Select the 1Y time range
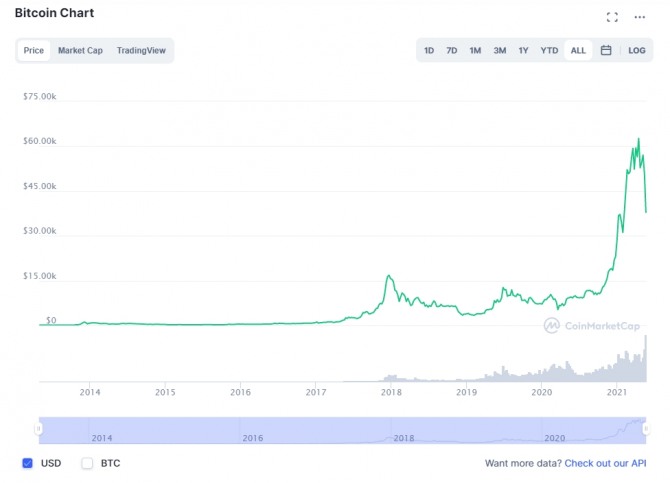 (x=523, y=50)
